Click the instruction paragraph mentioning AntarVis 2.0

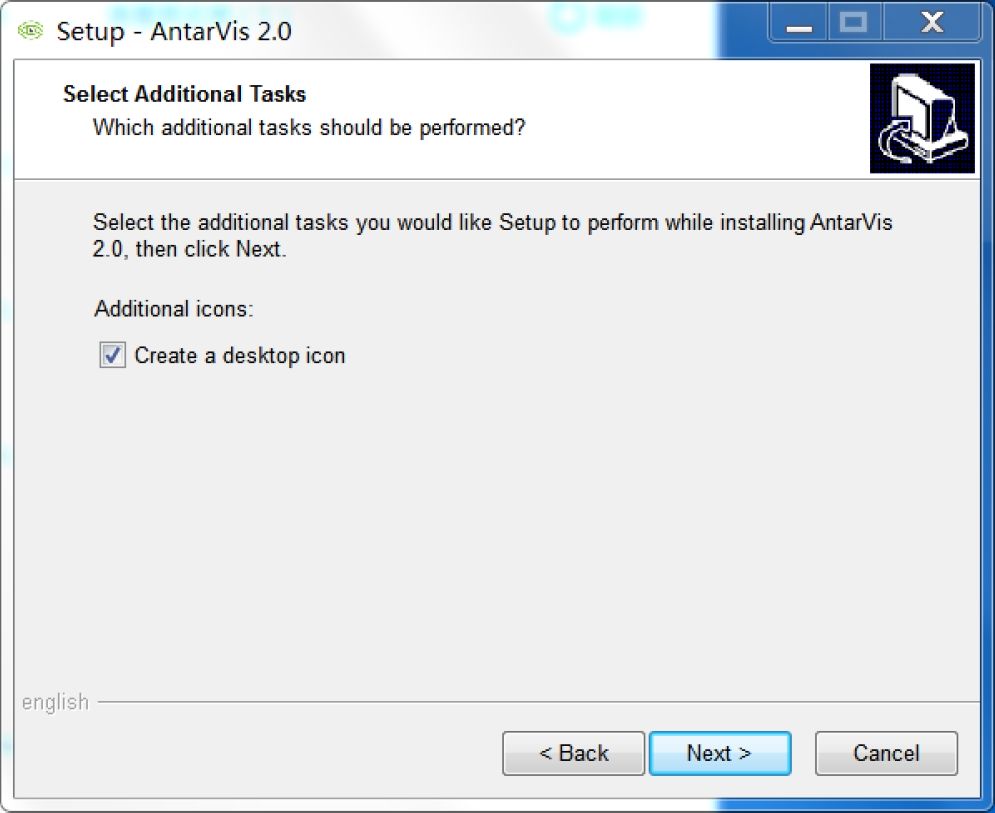[x=490, y=236]
